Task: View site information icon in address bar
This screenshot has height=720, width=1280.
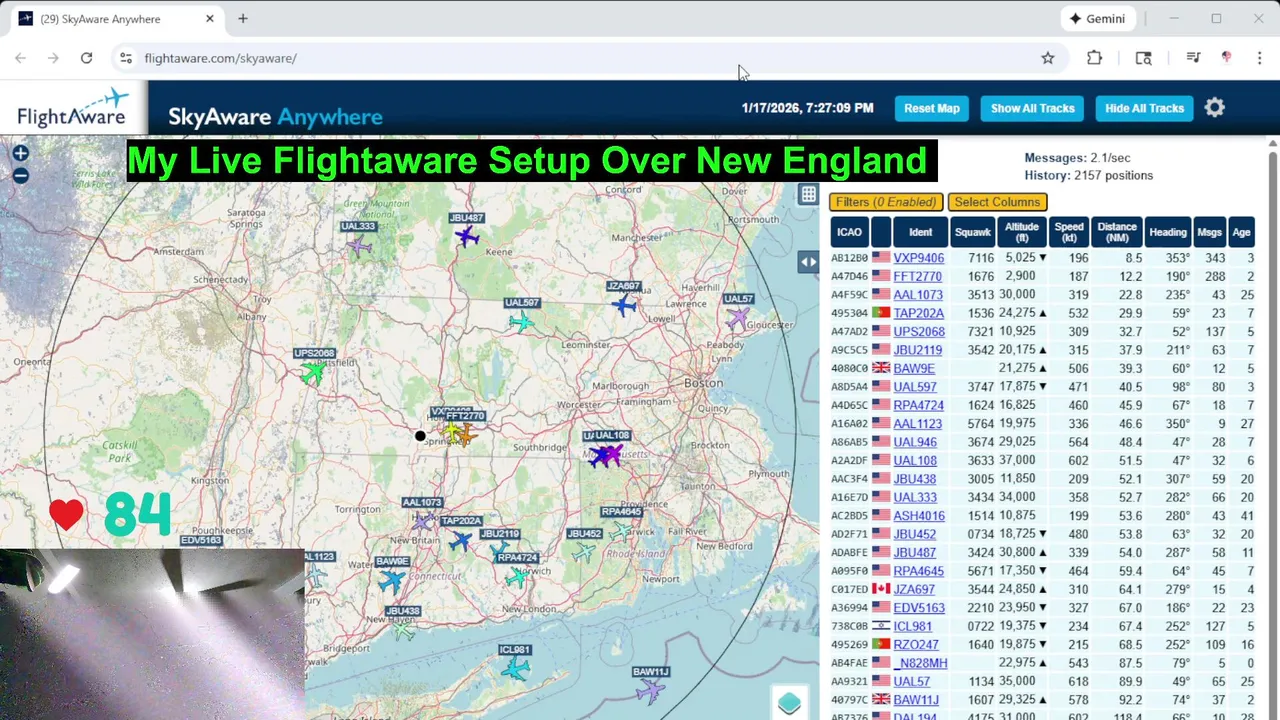Action: click(125, 58)
